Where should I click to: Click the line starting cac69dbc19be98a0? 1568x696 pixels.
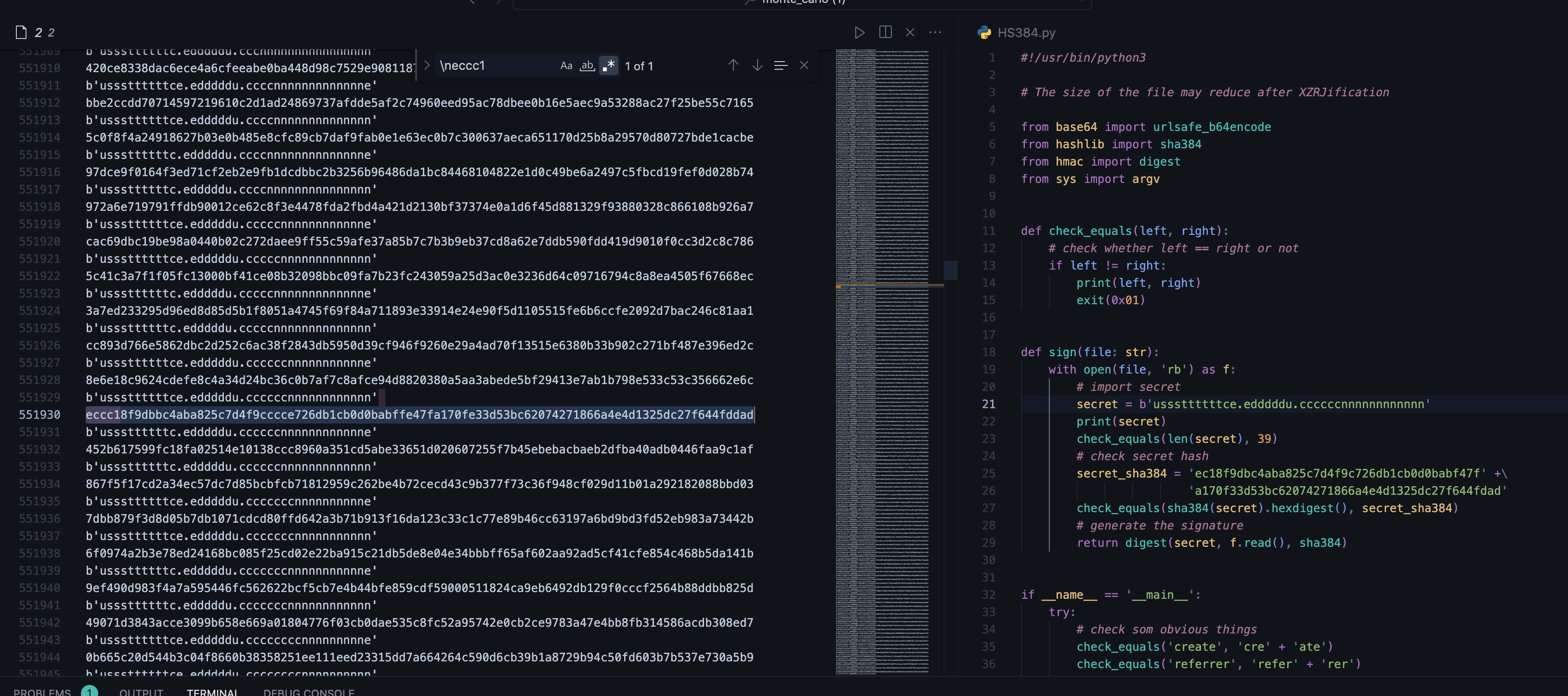coord(419,241)
